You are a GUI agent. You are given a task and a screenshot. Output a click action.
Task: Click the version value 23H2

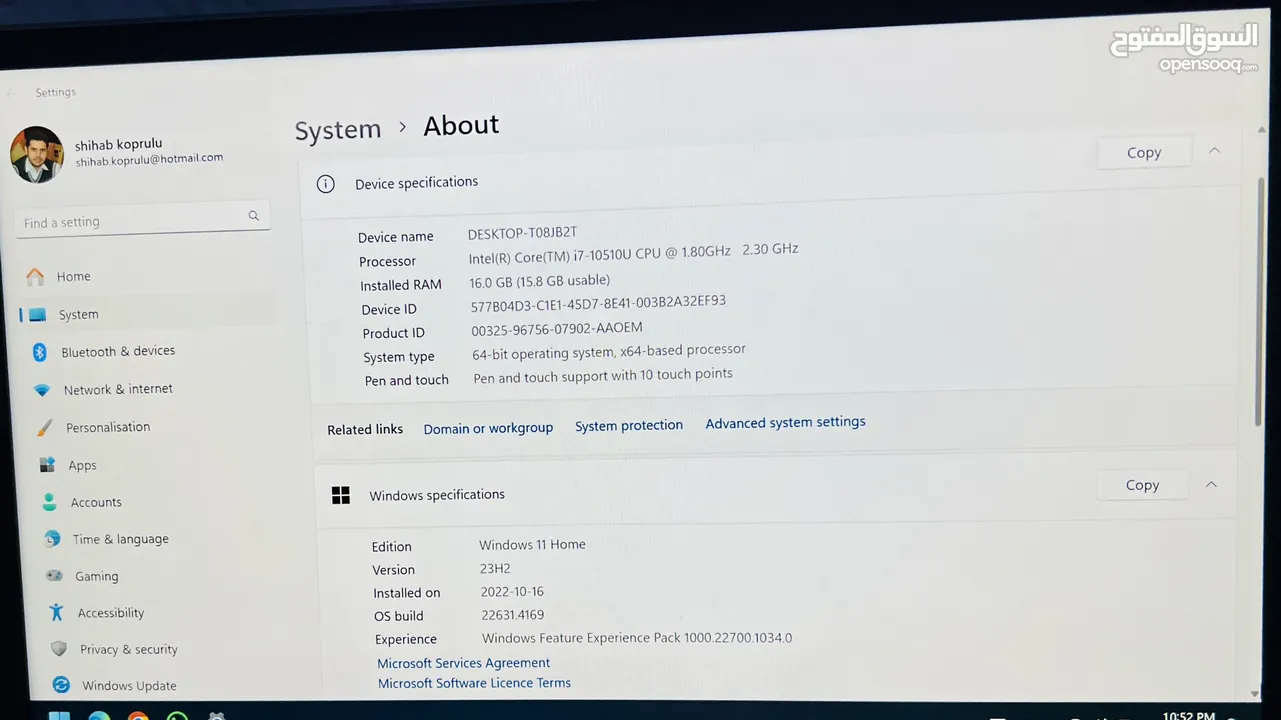495,569
